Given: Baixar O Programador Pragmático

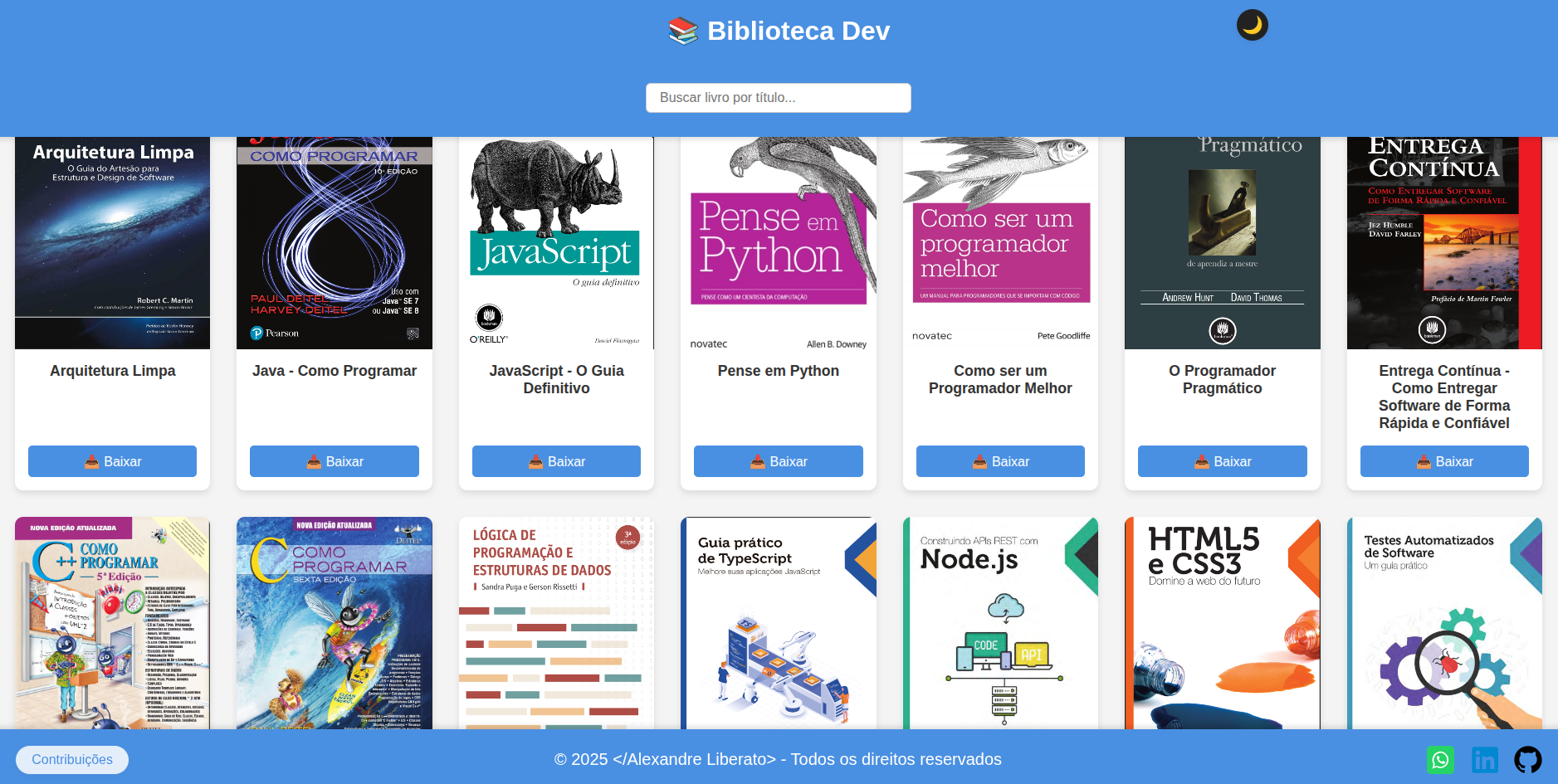Looking at the screenshot, I should (x=1222, y=461).
